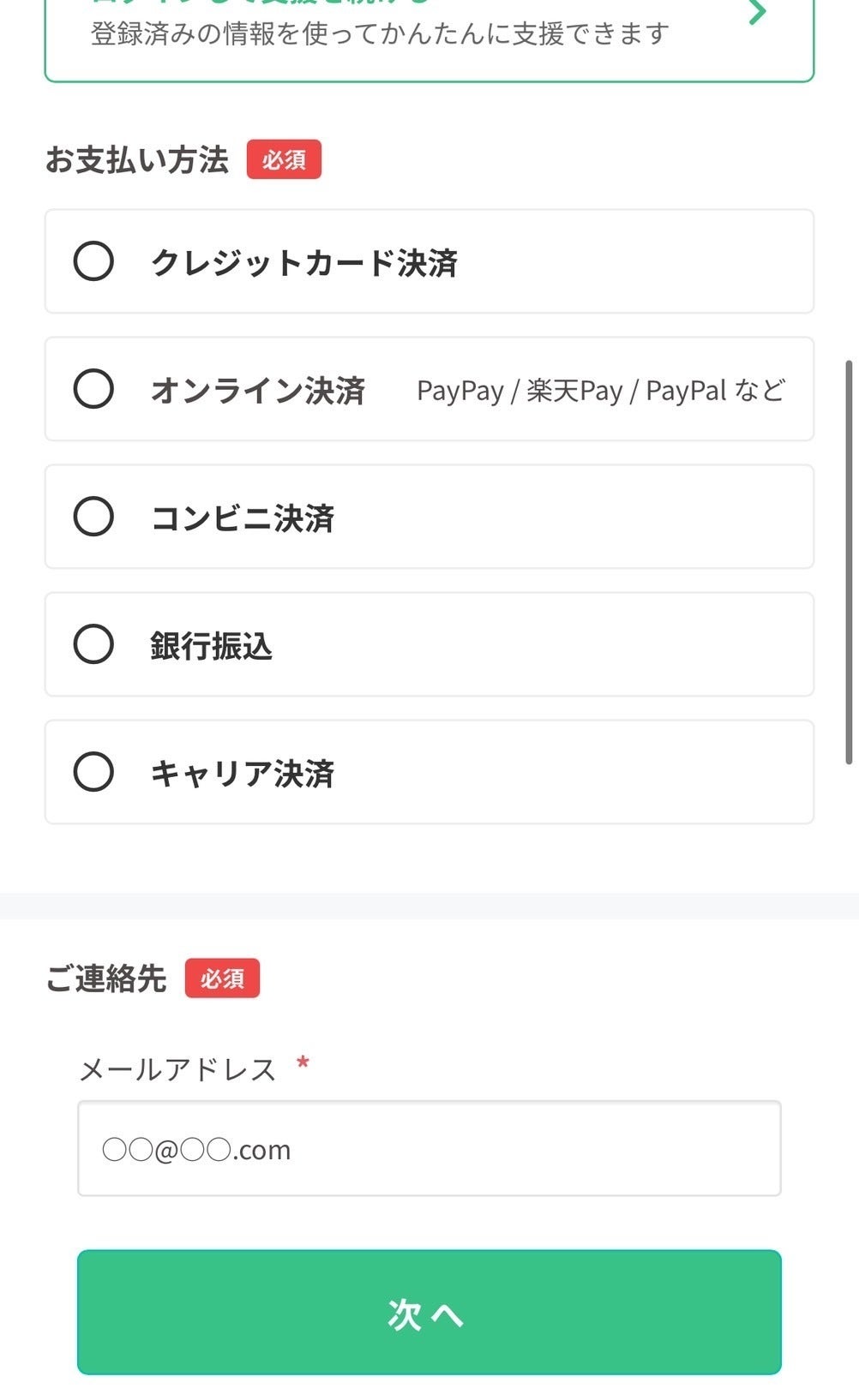Select the クレジットカード決済 radio circle
This screenshot has height=1400, width=859.
(x=93, y=261)
